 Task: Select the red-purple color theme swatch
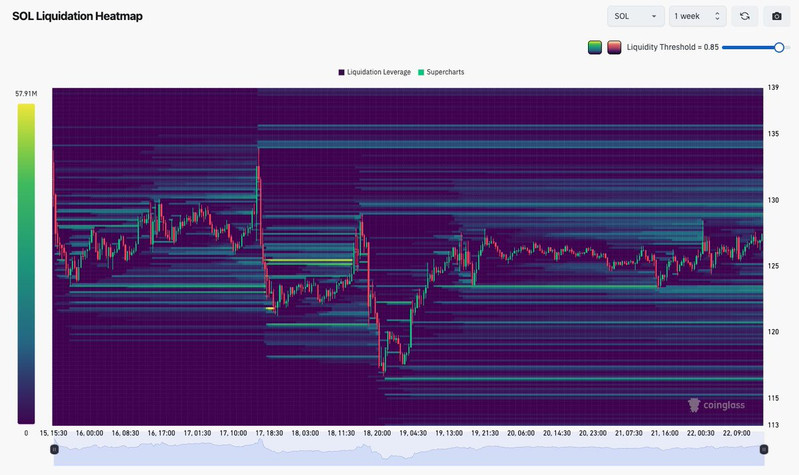tap(614, 47)
